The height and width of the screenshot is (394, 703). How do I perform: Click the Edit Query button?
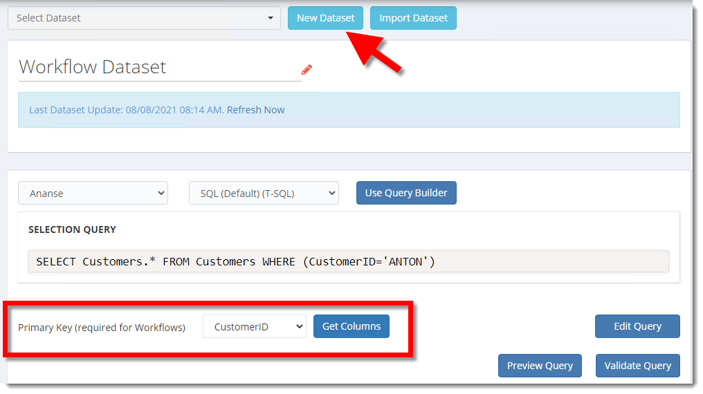click(638, 326)
